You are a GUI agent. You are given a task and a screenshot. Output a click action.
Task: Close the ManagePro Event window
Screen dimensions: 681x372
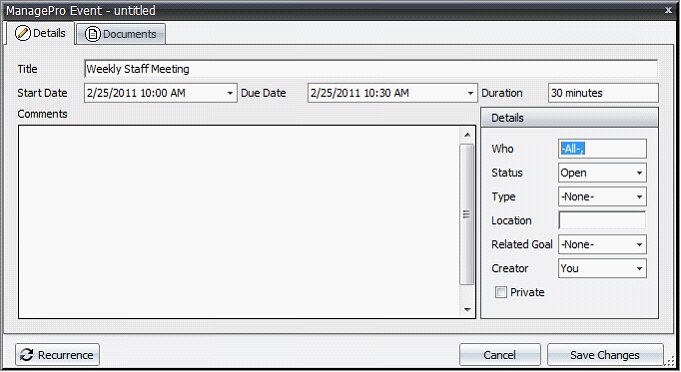coord(668,10)
